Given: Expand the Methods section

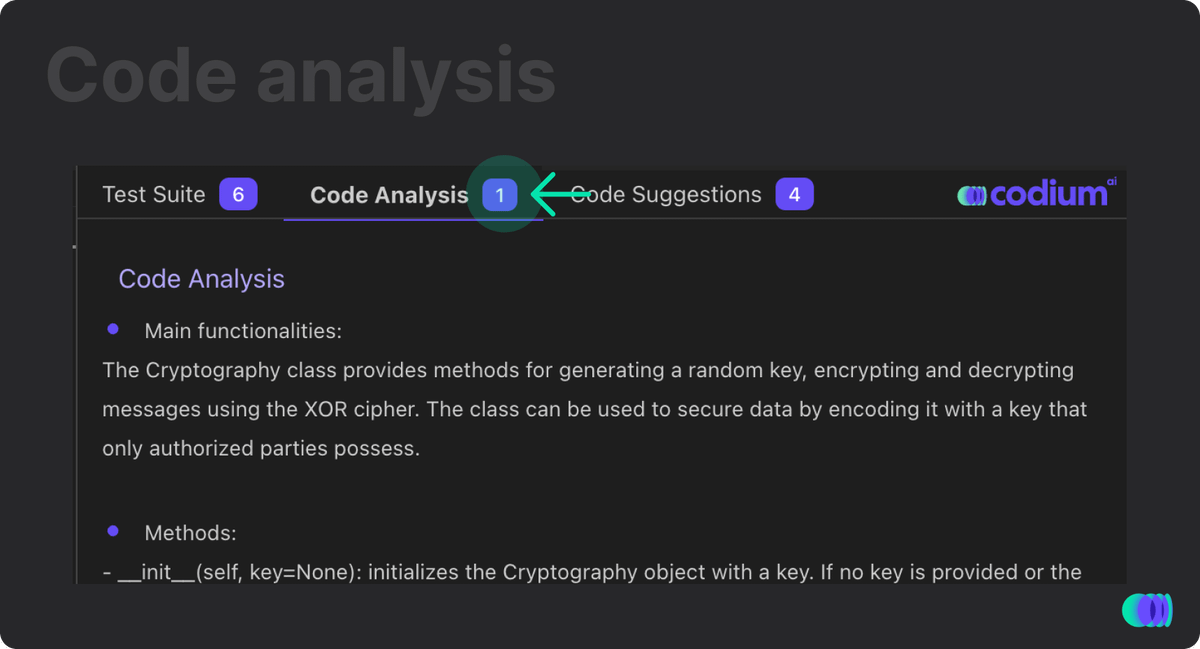Looking at the screenshot, I should (x=190, y=532).
